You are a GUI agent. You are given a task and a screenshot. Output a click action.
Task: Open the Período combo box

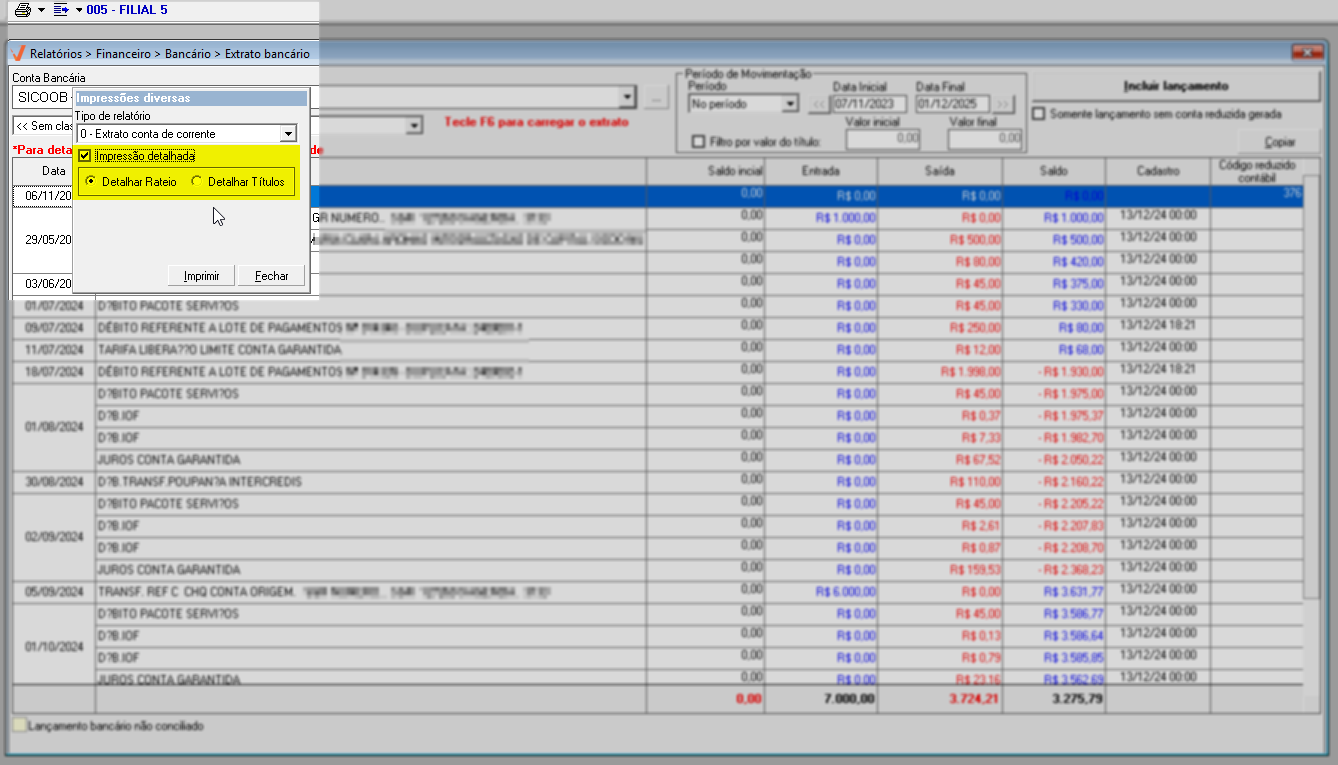tap(789, 104)
